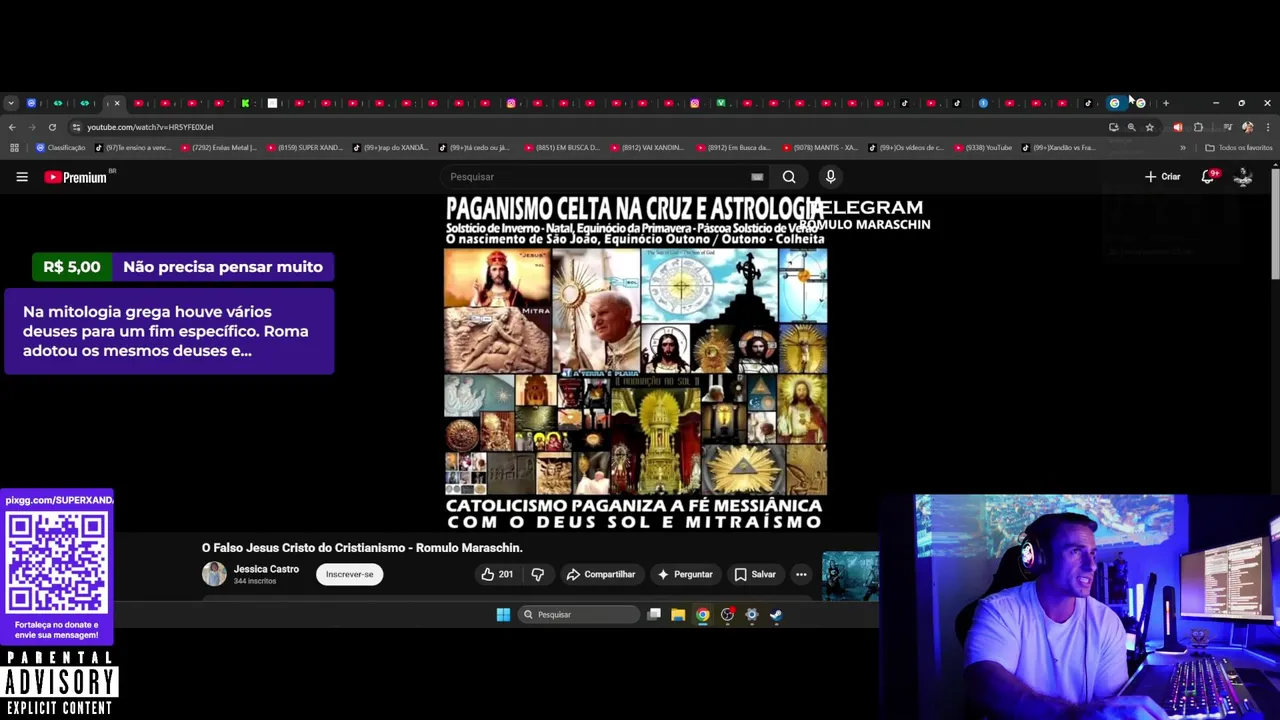Open the Chrome extensions puzzle icon
1280x720 pixels.
(x=1198, y=127)
